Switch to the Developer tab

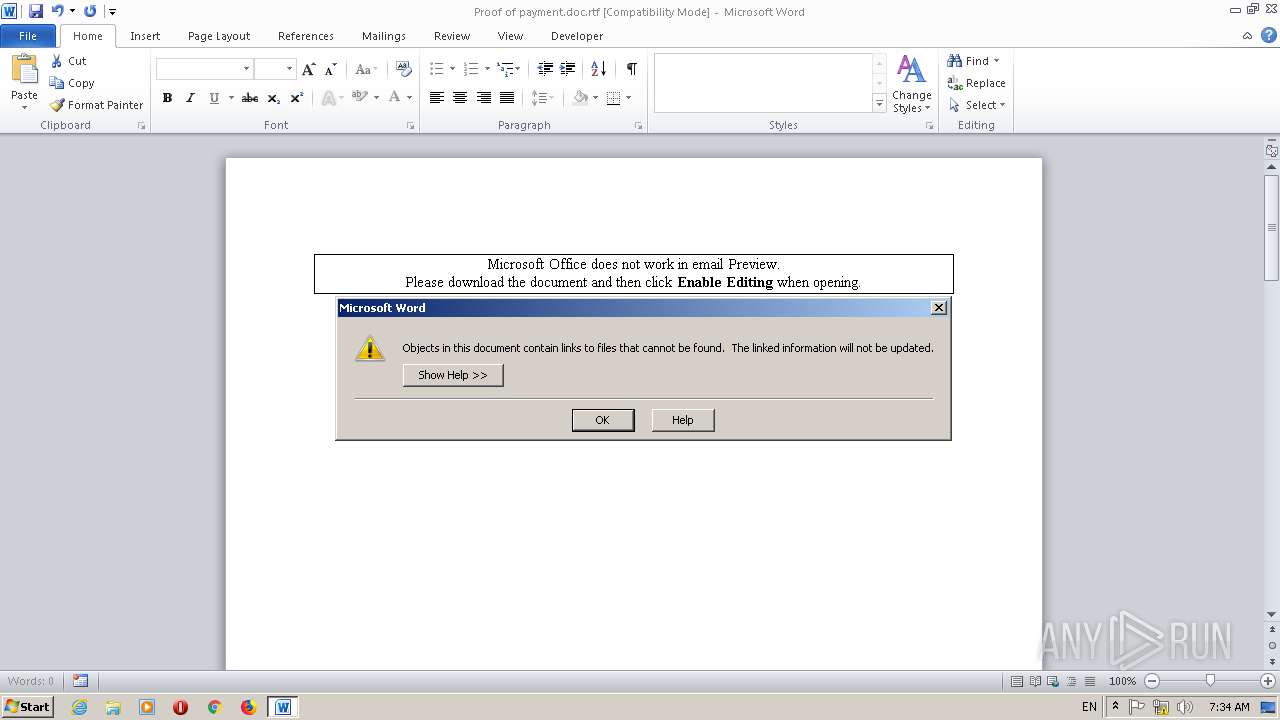coord(577,36)
